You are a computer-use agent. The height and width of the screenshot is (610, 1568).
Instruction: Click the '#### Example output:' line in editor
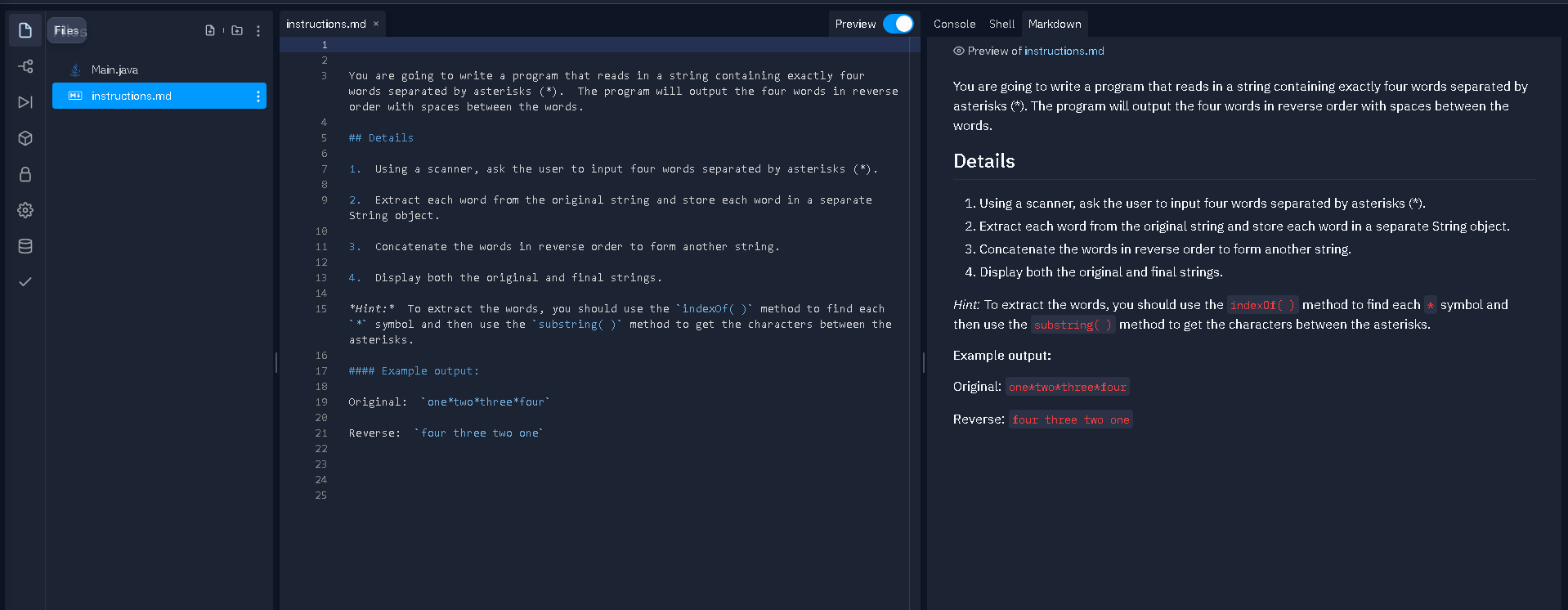[414, 371]
